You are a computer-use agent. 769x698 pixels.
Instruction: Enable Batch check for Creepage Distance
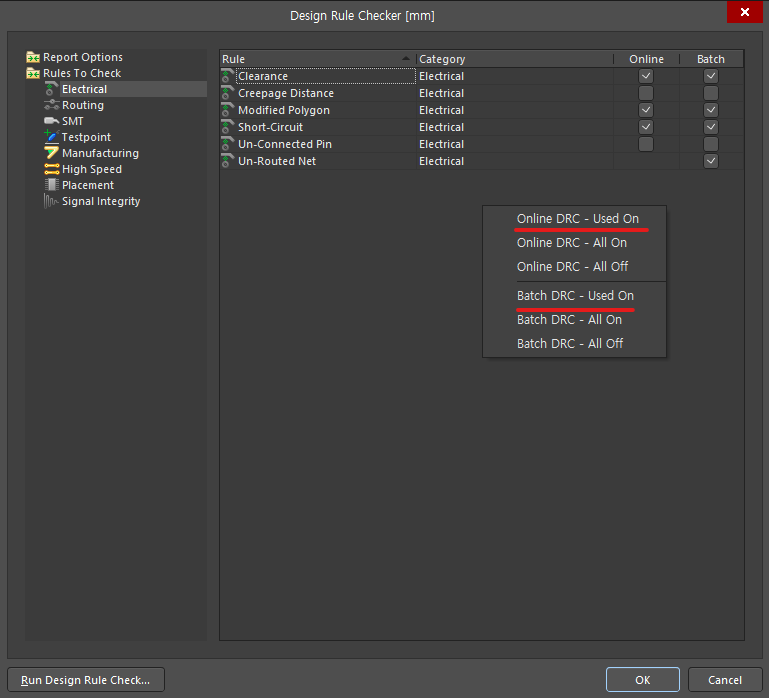point(711,93)
